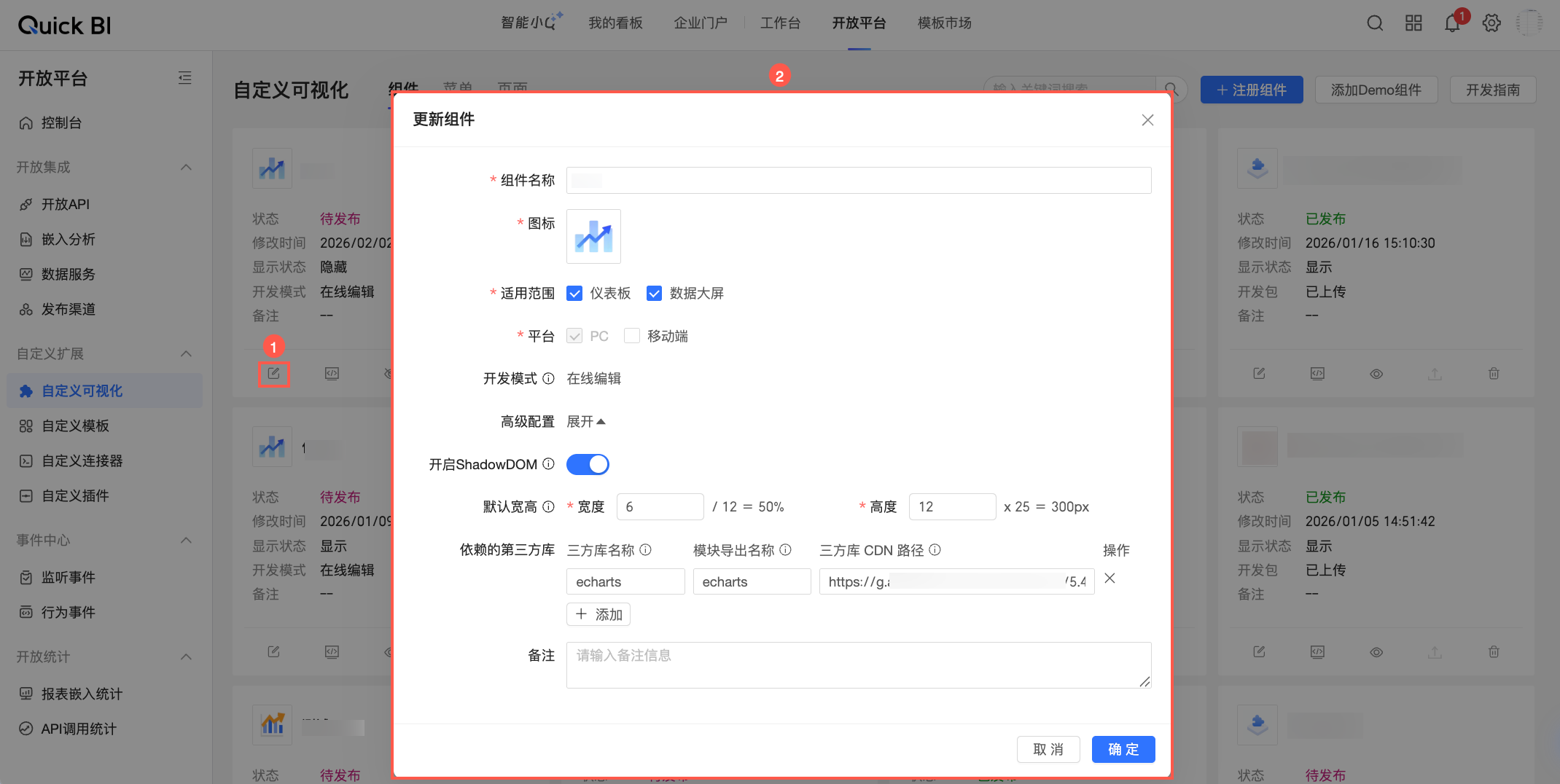Click inside the 备注 remarks text area
This screenshot has width=1560, height=784.
[x=858, y=664]
